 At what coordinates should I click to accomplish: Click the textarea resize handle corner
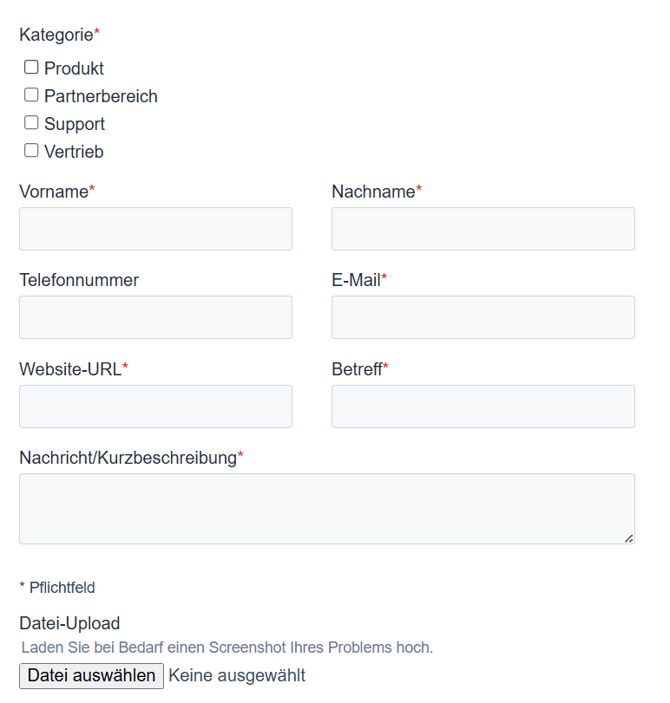(629, 539)
